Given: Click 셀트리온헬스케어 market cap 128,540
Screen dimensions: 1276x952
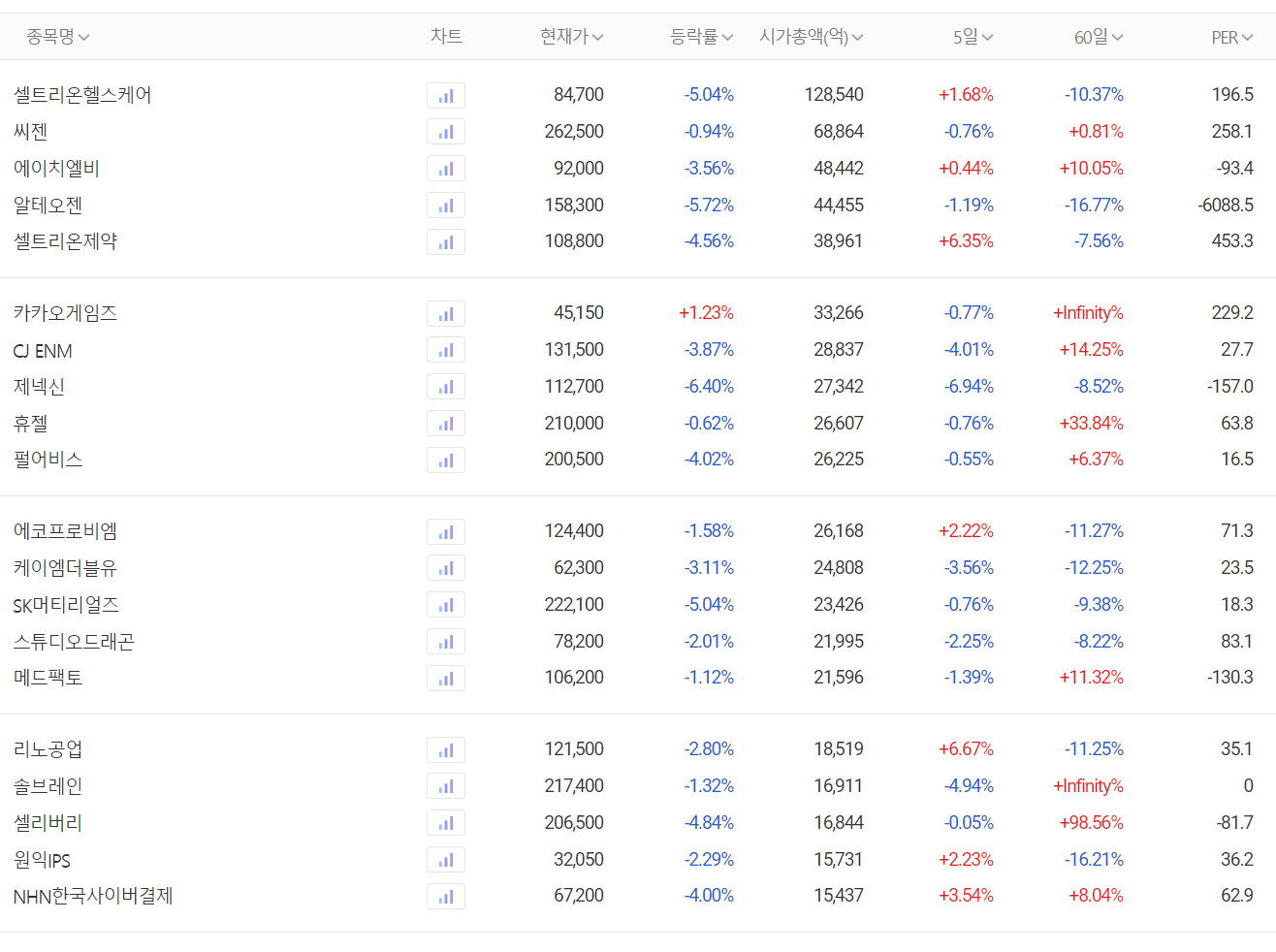Looking at the screenshot, I should tap(834, 95).
